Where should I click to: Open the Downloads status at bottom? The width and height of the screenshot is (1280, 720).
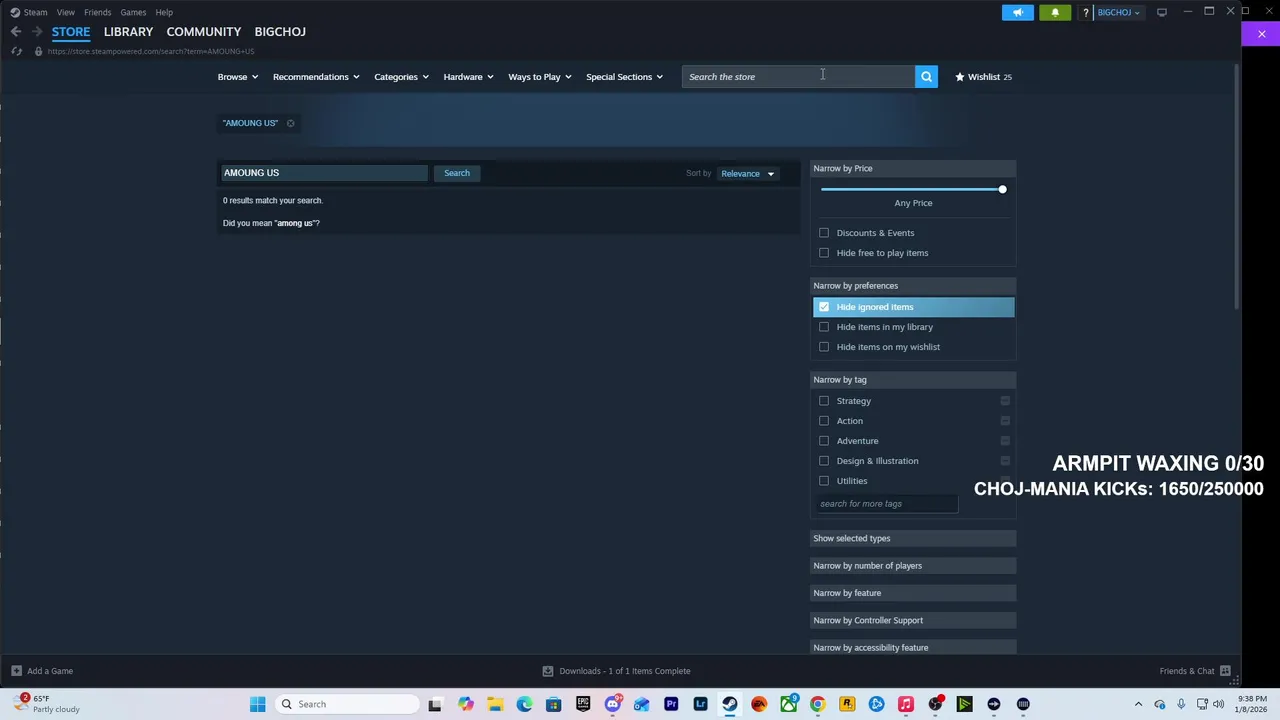click(616, 671)
